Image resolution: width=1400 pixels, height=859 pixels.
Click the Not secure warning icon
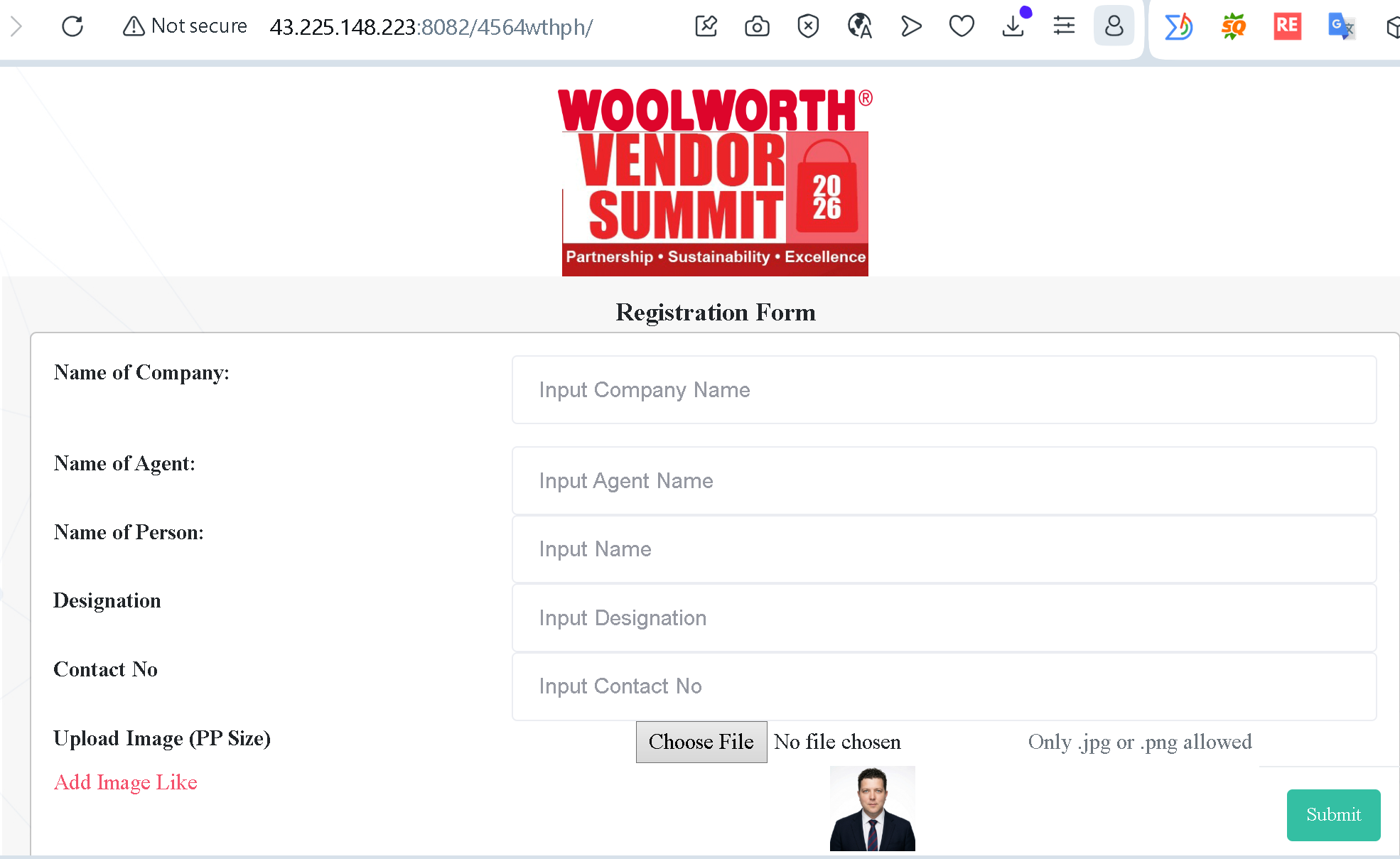click(x=134, y=26)
